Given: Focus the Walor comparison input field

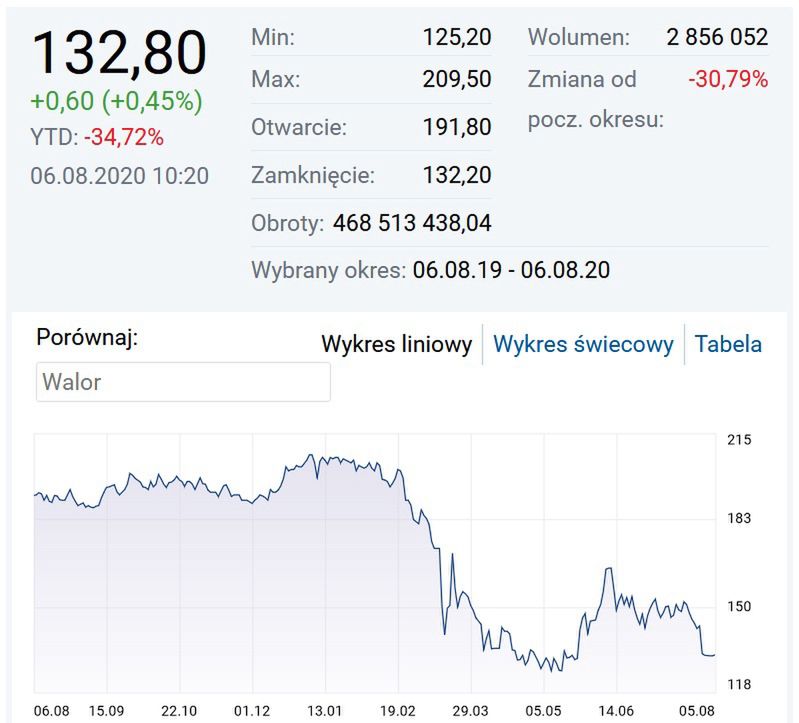Looking at the screenshot, I should point(183,382).
